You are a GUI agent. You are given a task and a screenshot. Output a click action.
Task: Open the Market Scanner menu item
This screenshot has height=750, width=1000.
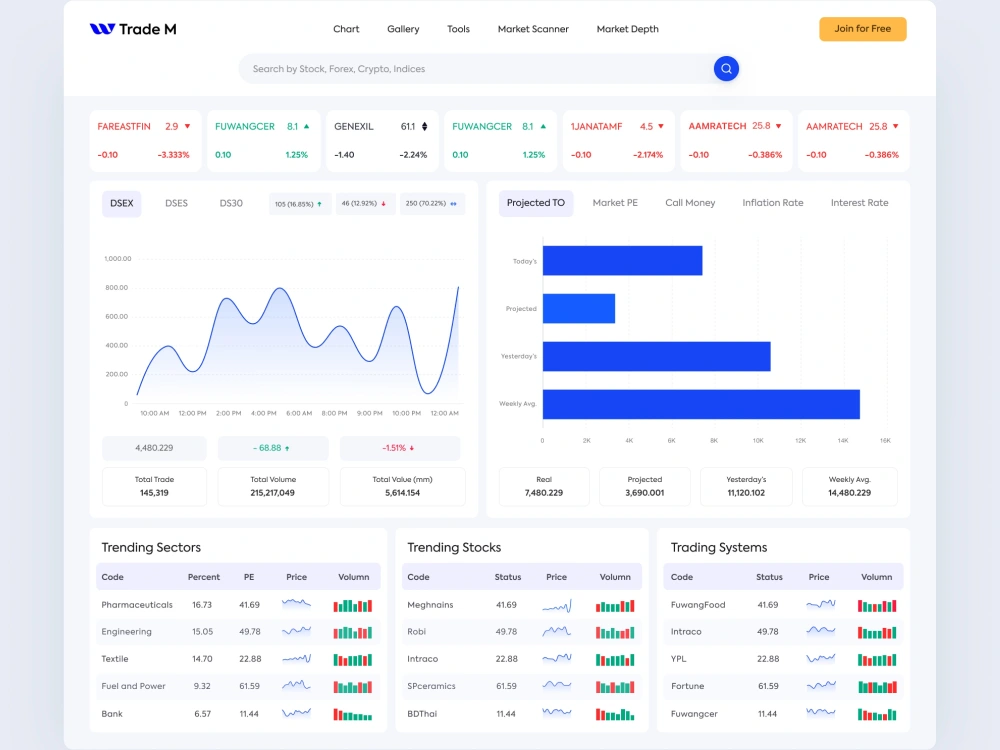tap(533, 29)
